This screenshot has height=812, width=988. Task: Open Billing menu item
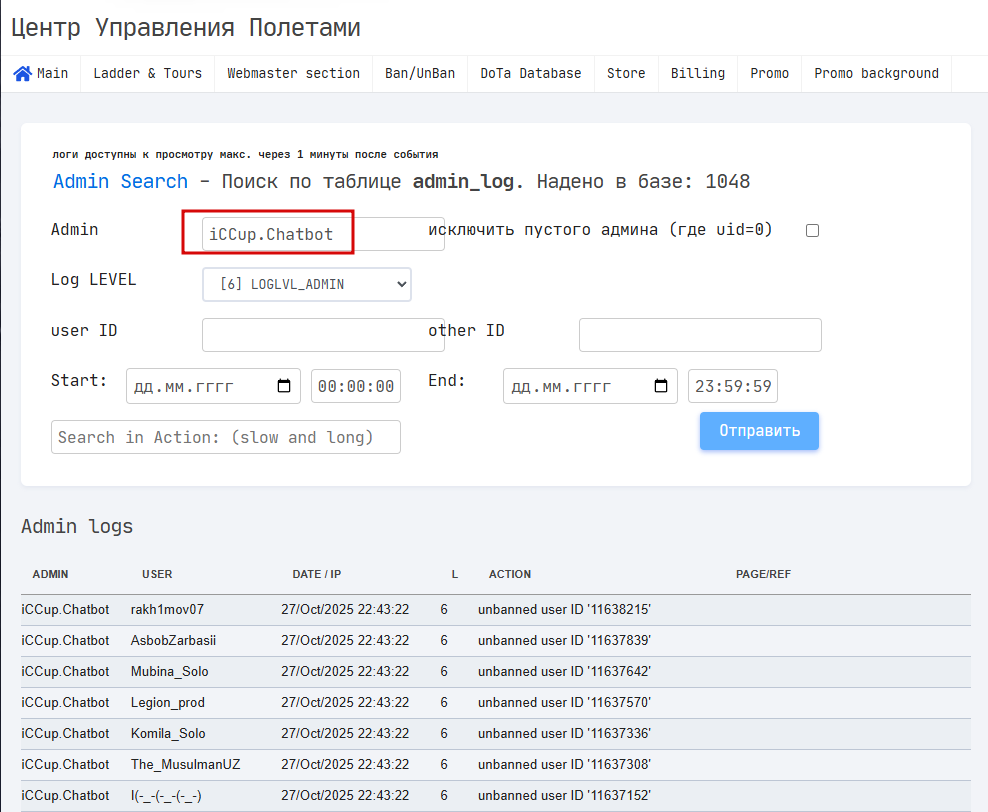click(698, 74)
